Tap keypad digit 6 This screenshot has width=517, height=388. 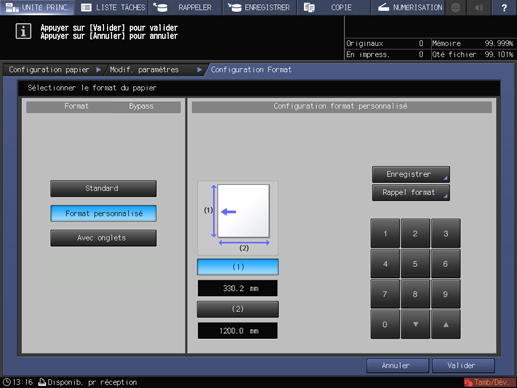click(446, 264)
